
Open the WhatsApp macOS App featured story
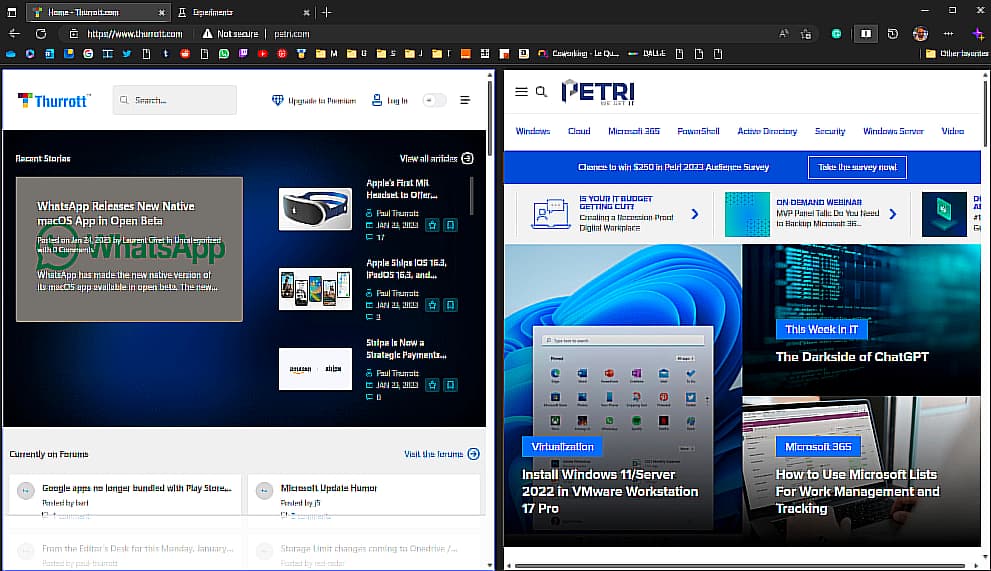[129, 249]
